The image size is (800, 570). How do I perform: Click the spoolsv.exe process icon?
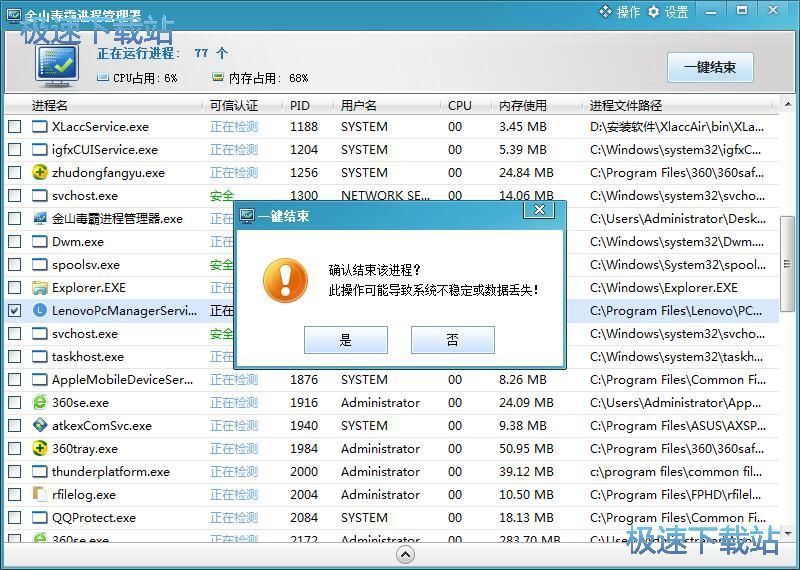pyautogui.click(x=40, y=264)
